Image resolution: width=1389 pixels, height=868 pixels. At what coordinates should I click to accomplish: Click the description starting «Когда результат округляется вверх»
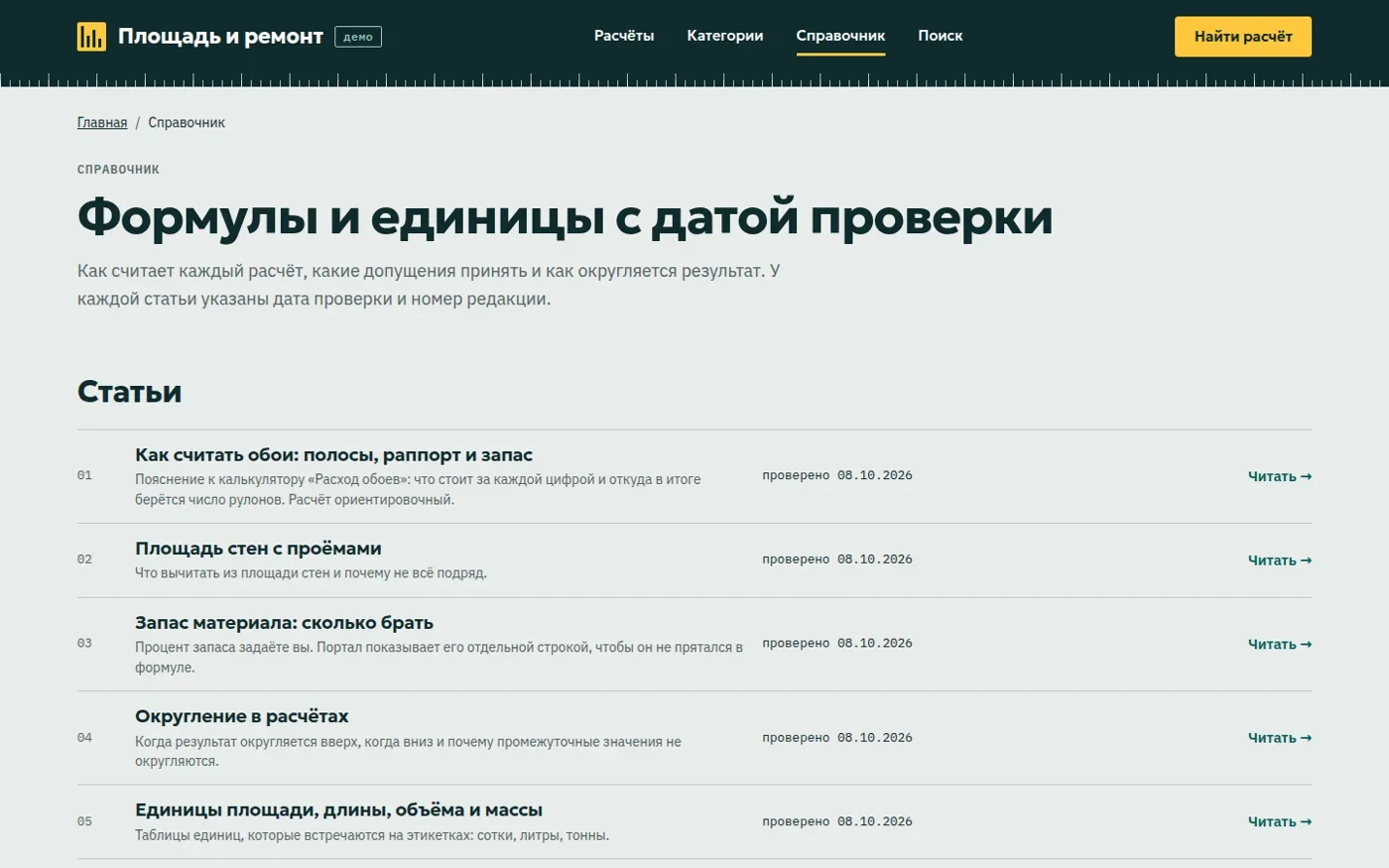(408, 752)
